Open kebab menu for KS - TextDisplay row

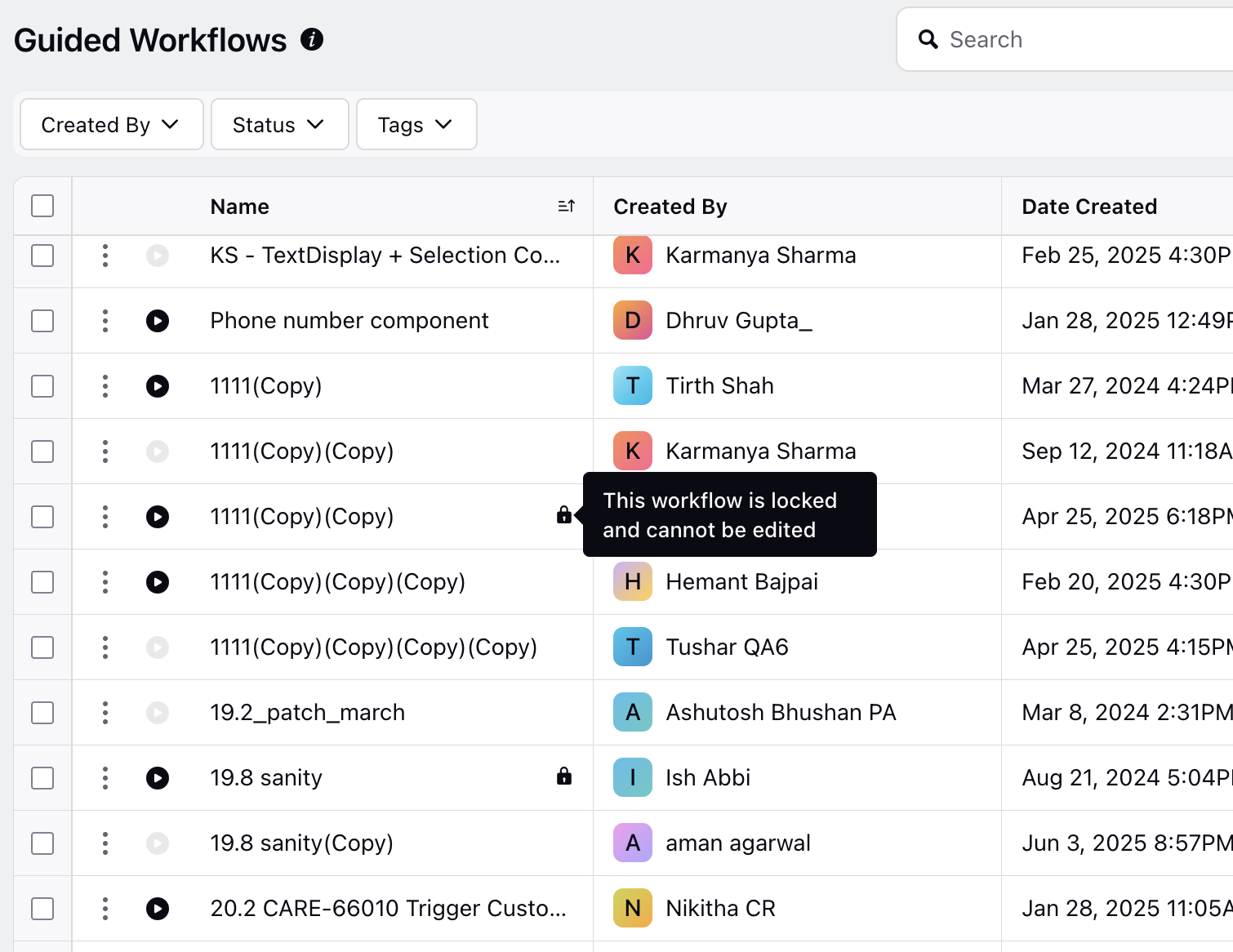[x=105, y=256]
